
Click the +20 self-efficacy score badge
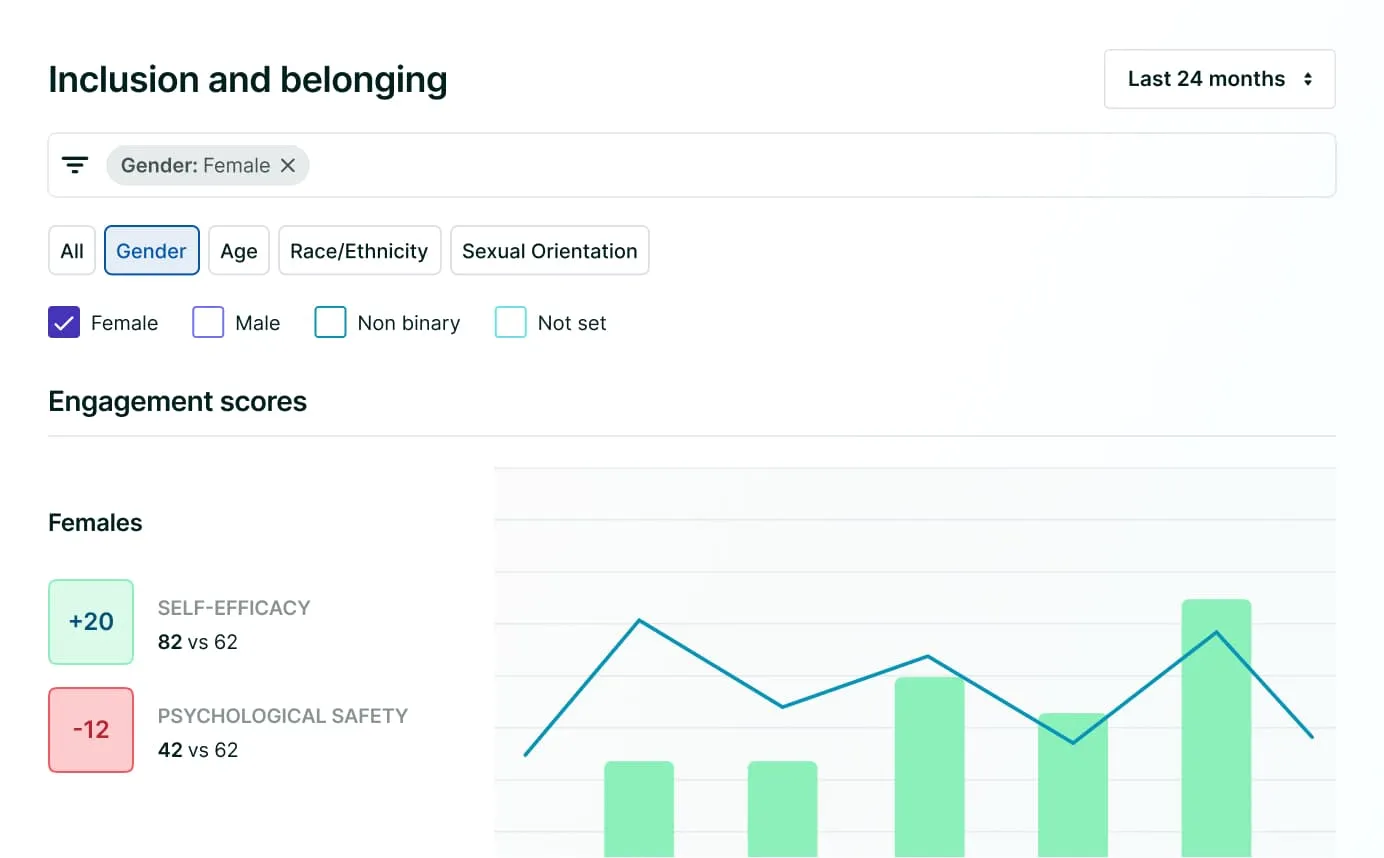point(91,622)
